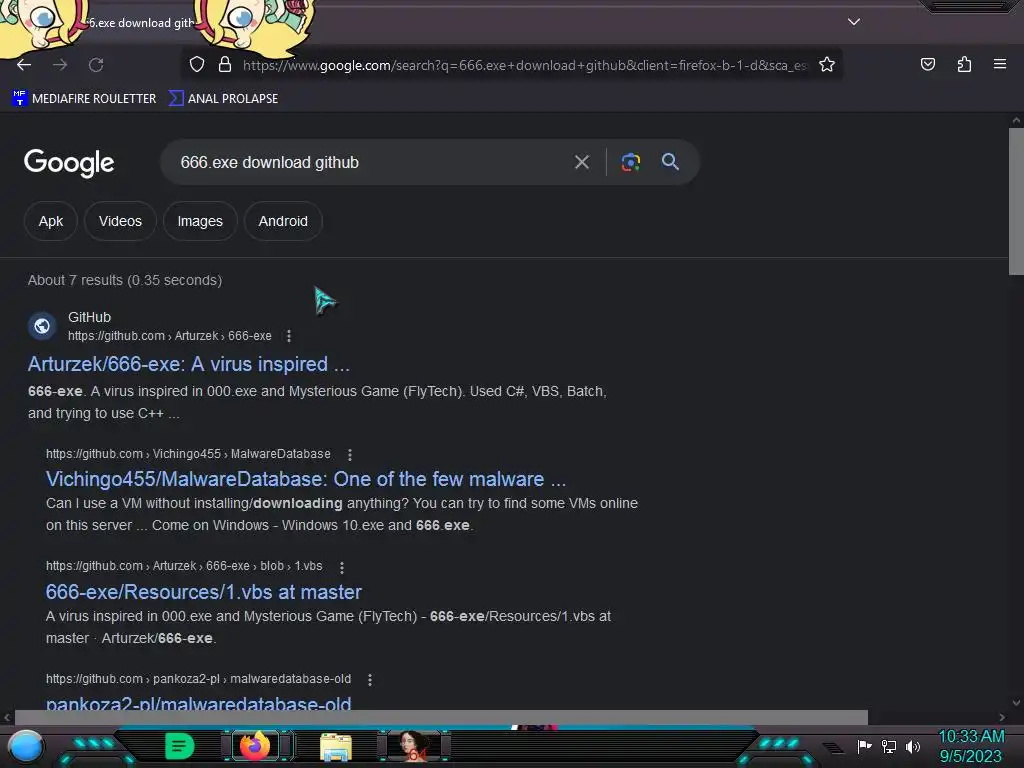Open the volume speaker tray icon
Image resolution: width=1024 pixels, height=768 pixels.
click(912, 746)
